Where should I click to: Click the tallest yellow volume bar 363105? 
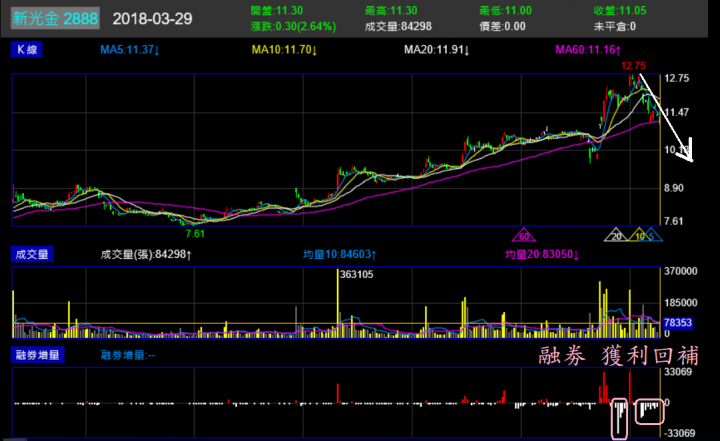point(338,303)
